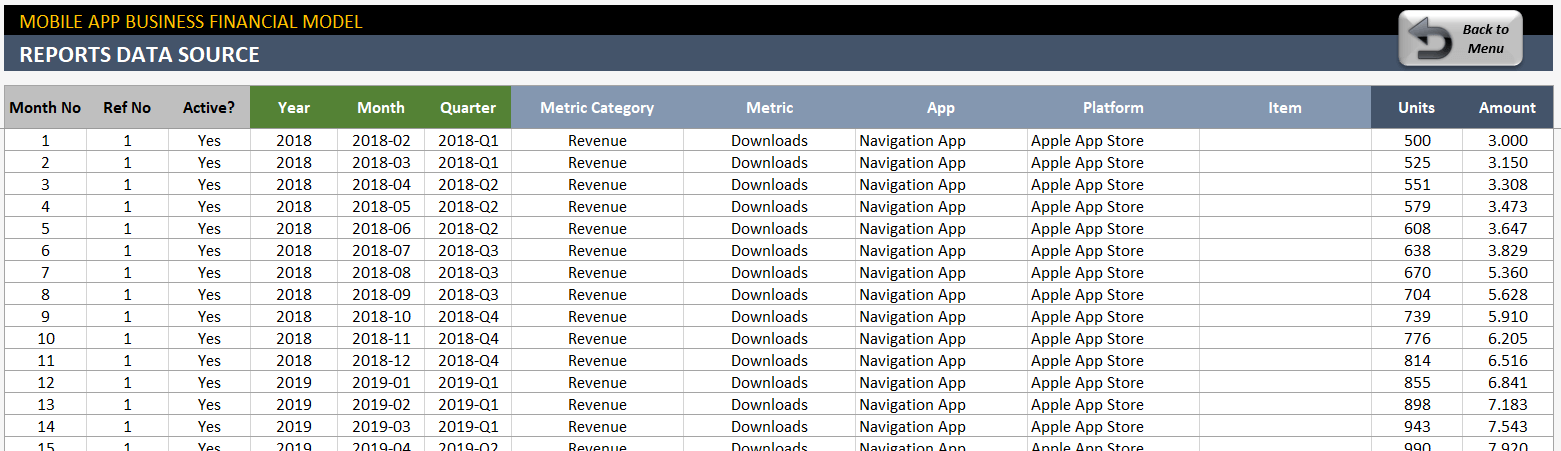Select the Amount cell 3.829
The width and height of the screenshot is (1561, 451).
(1508, 251)
